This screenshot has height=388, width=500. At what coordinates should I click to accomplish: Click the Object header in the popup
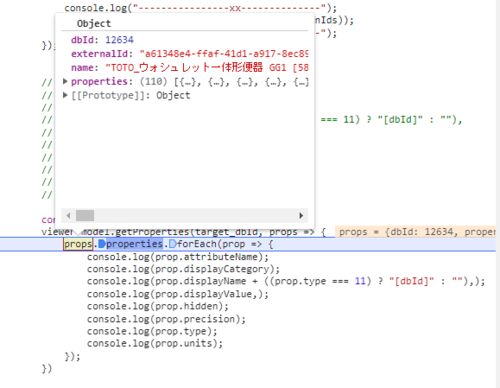94,24
